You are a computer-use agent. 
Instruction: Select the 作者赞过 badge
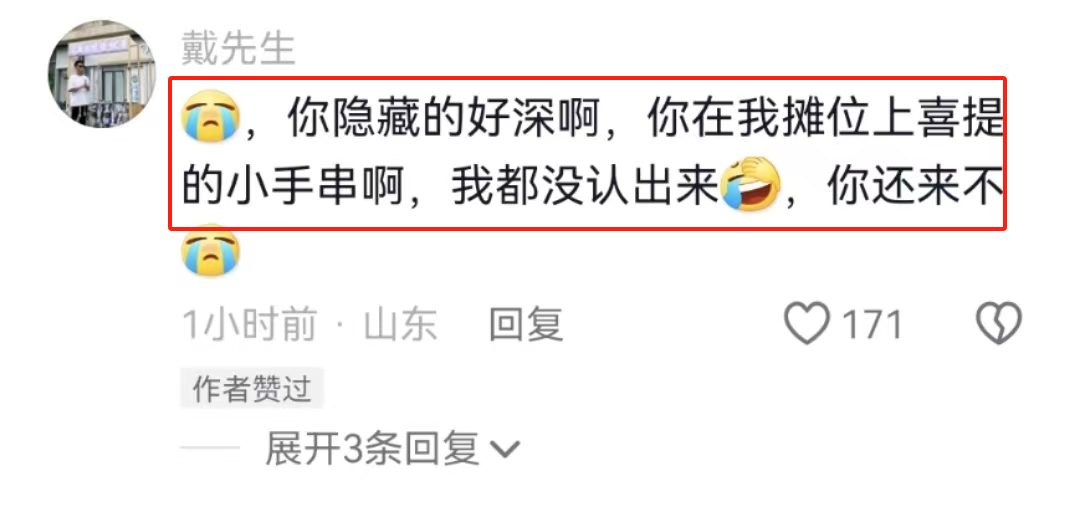point(252,390)
